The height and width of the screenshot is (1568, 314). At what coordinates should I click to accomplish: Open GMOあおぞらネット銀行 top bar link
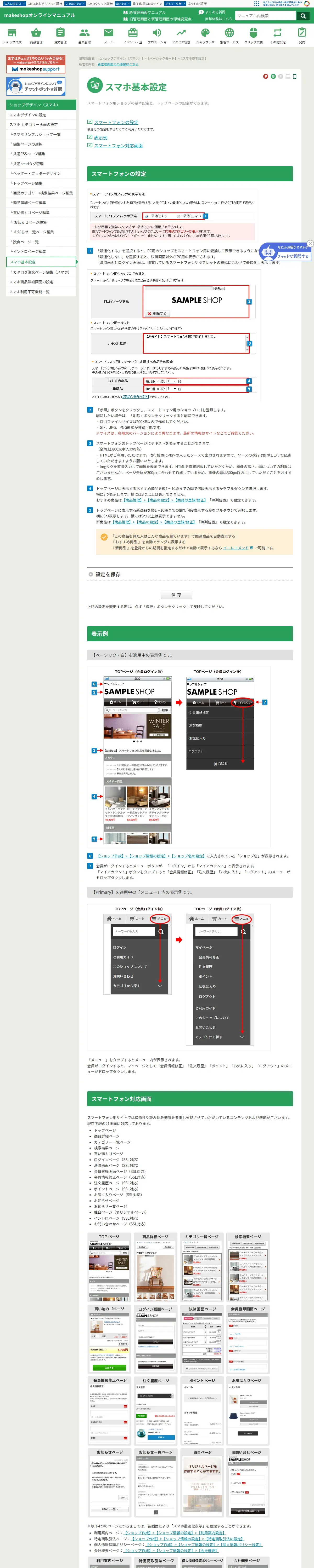tap(44, 4)
